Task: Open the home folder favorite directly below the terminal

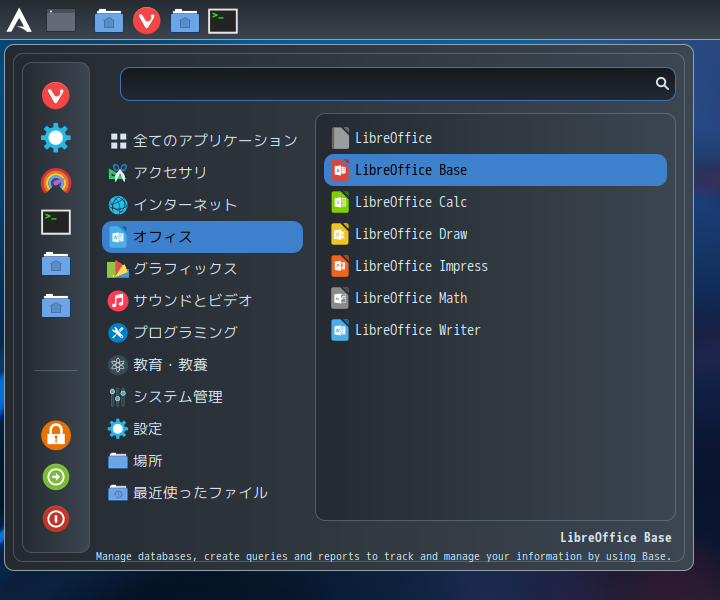Action: pos(56,264)
